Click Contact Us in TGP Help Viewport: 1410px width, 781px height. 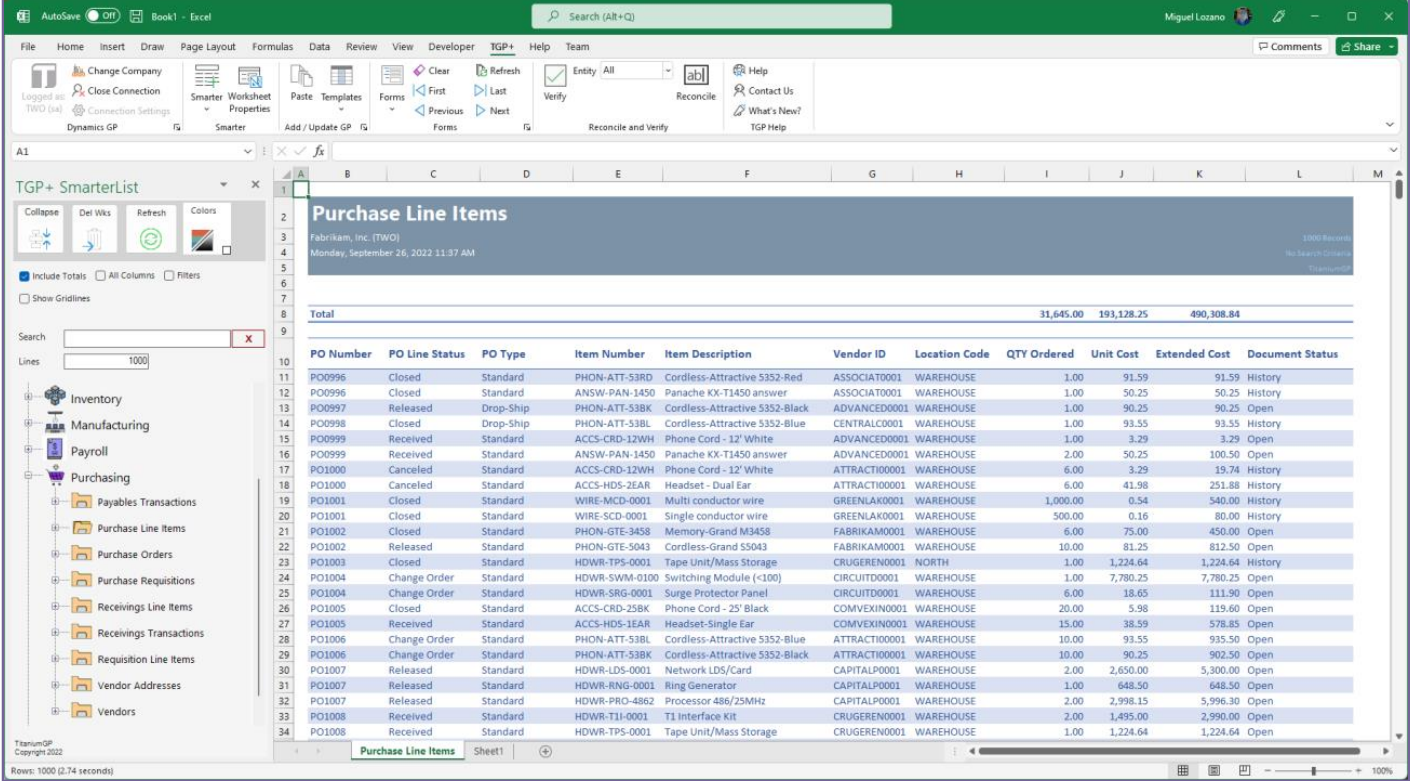tap(763, 91)
